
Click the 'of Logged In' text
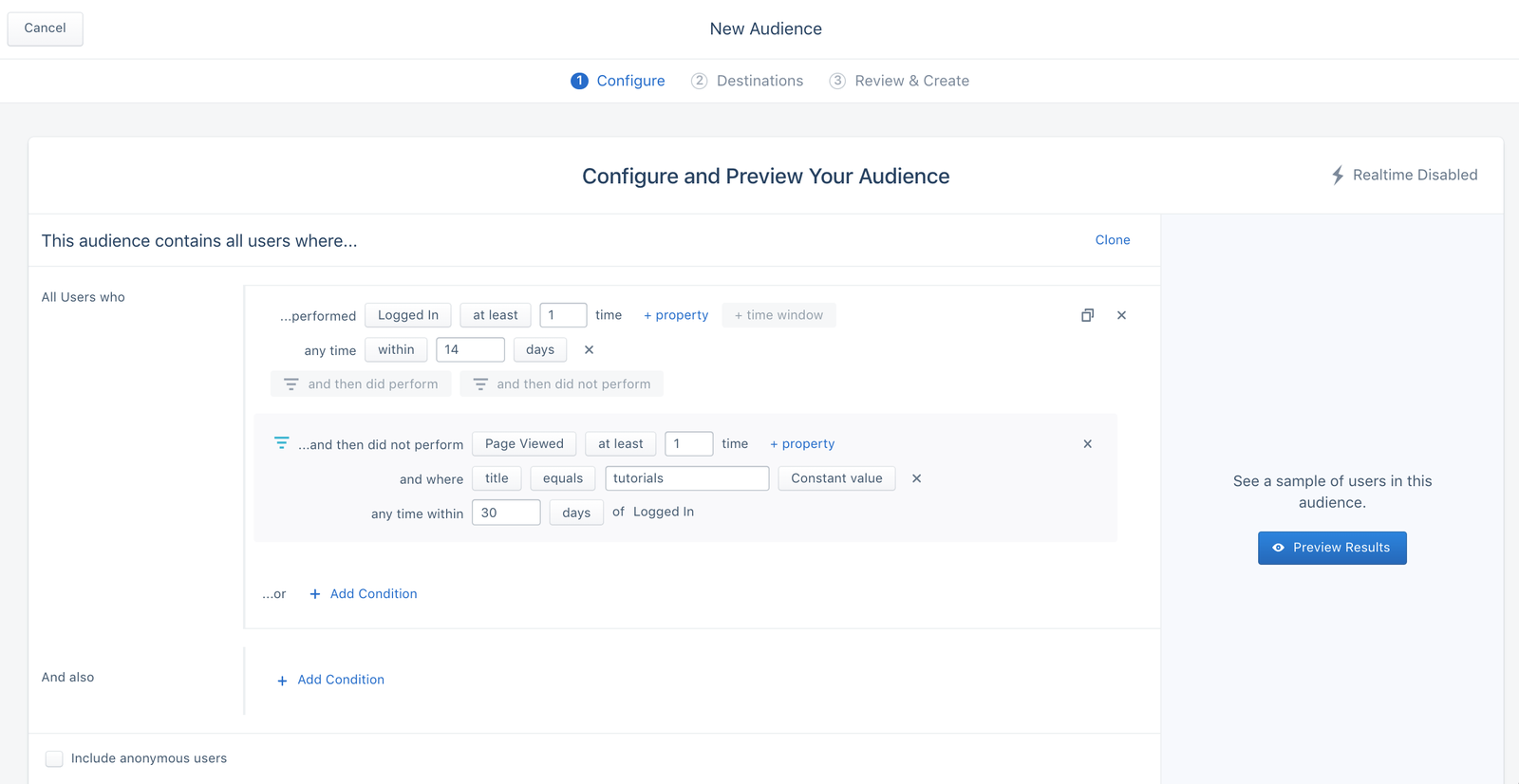pyautogui.click(x=653, y=513)
